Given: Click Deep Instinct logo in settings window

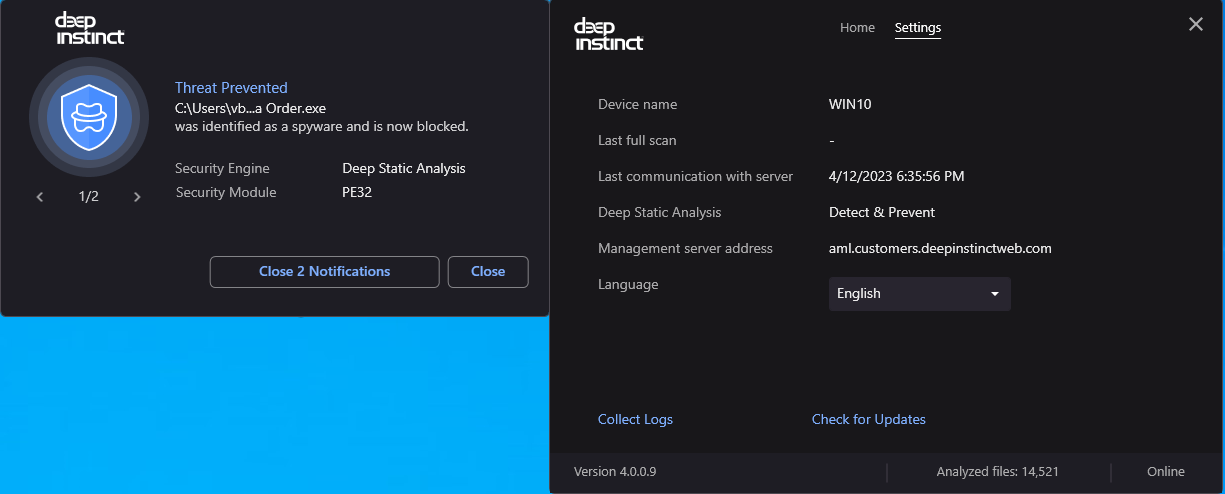Looking at the screenshot, I should [x=608, y=34].
